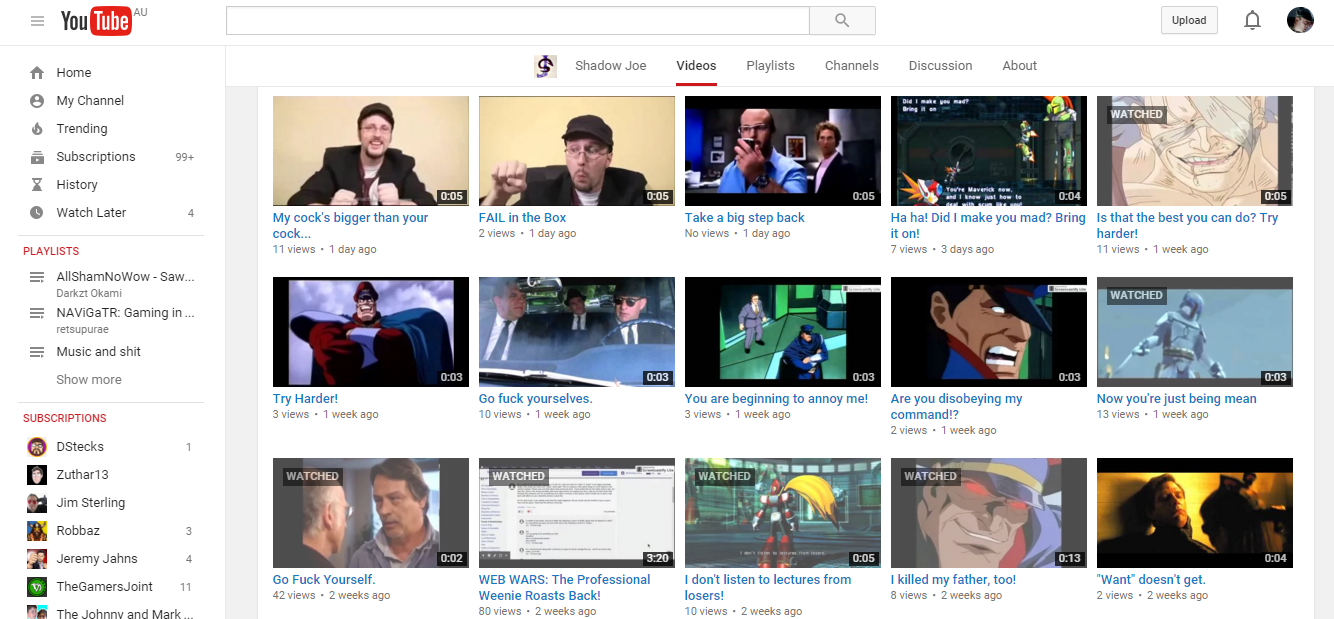
Task: Open the SUBSCRIPTIONS section heading link
Action: click(x=65, y=418)
